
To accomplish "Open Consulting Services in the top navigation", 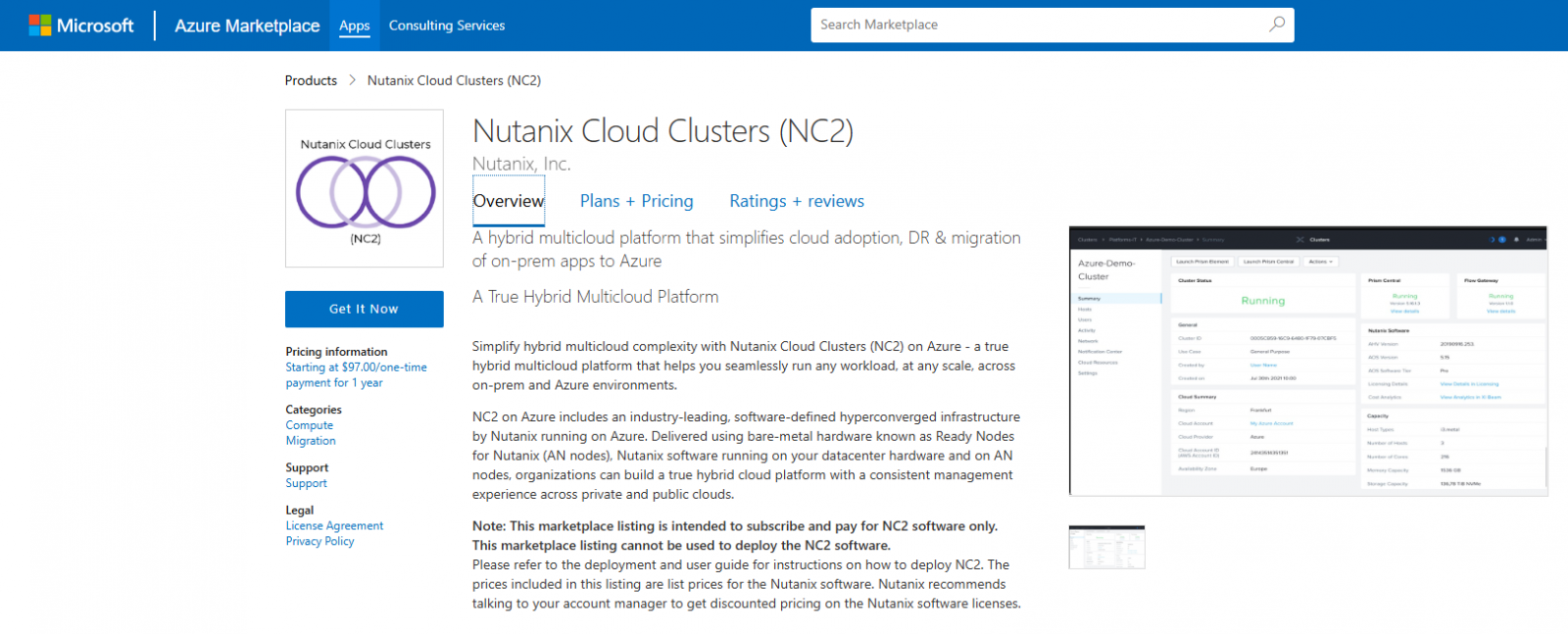I will [x=446, y=25].
